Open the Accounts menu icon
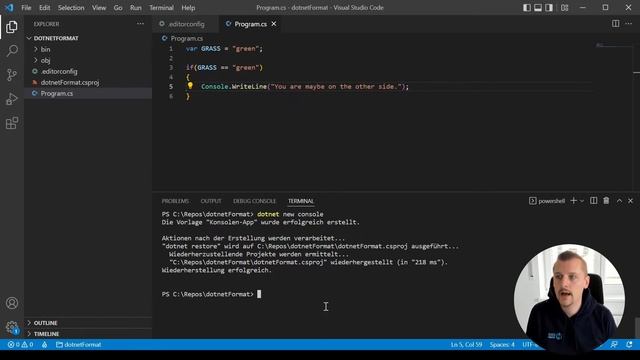 pyautogui.click(x=12, y=303)
